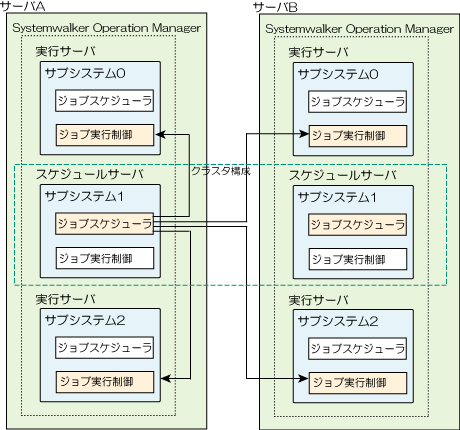Viewport: 460px width, 430px height.
Task: Click the クラスタ構成 label
Action: pos(221,171)
